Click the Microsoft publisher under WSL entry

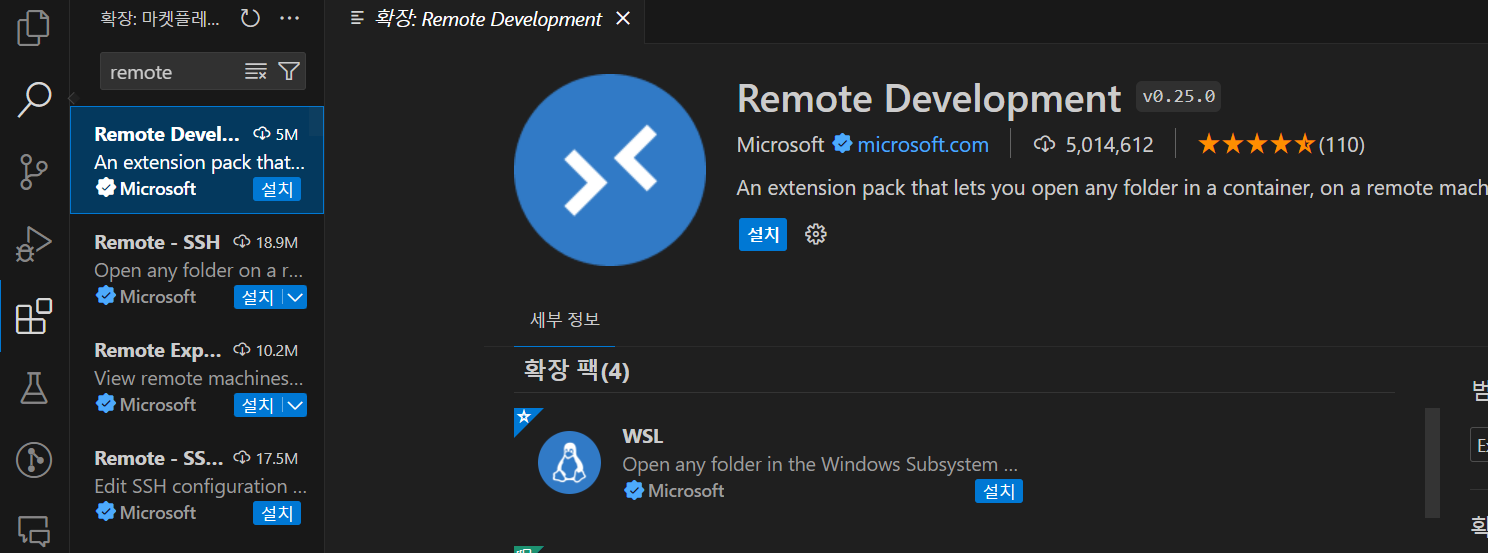pyautogui.click(x=686, y=491)
